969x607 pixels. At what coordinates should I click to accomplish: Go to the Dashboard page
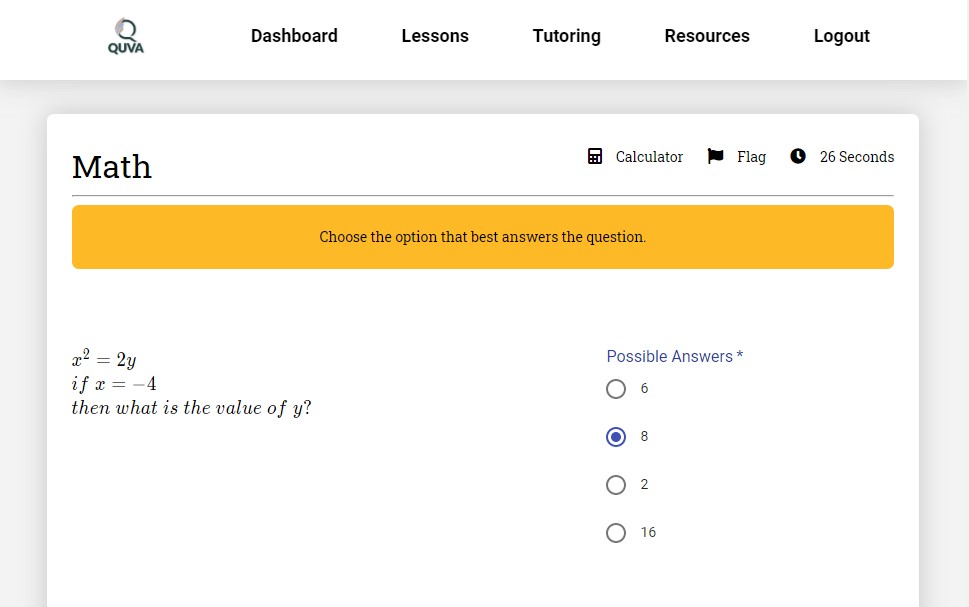click(294, 36)
